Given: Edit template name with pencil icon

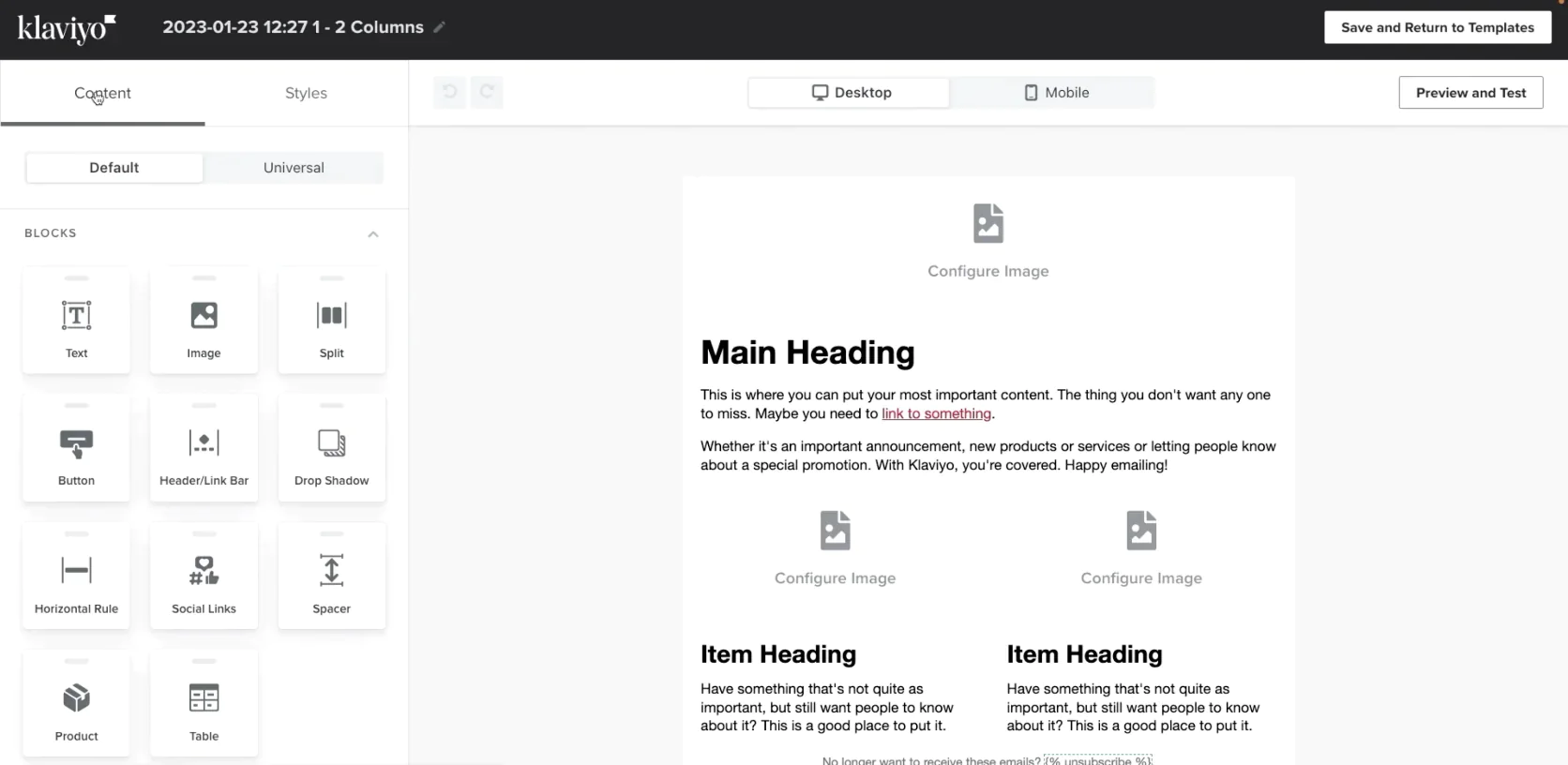Looking at the screenshot, I should pos(439,27).
